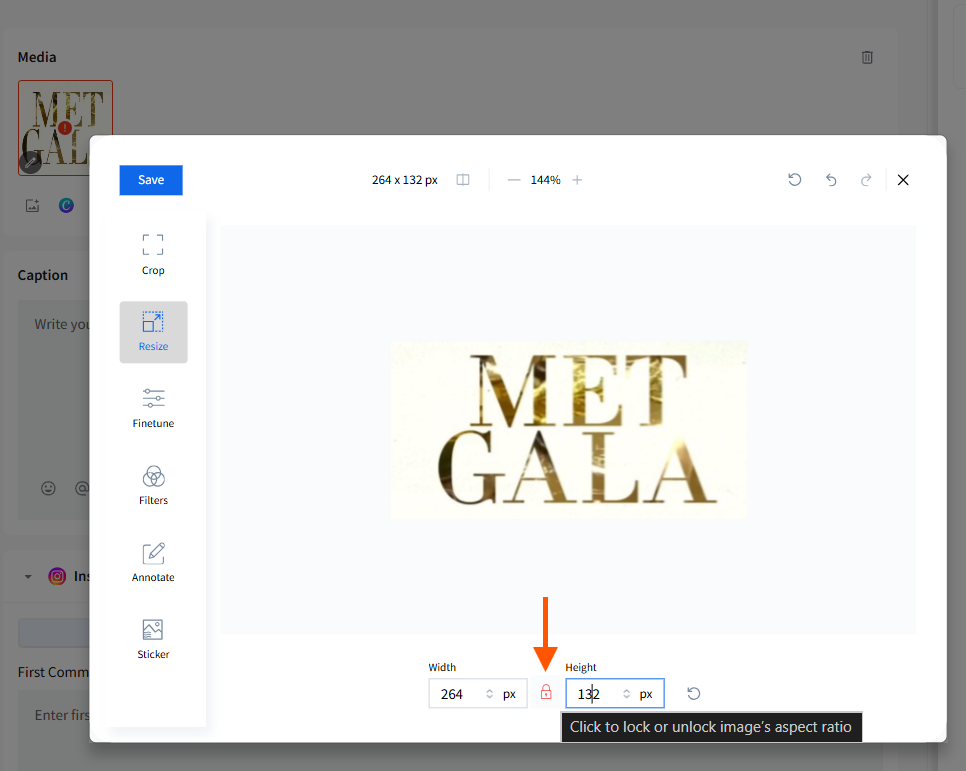
Task: Open the Canva design icon
Action: click(66, 205)
